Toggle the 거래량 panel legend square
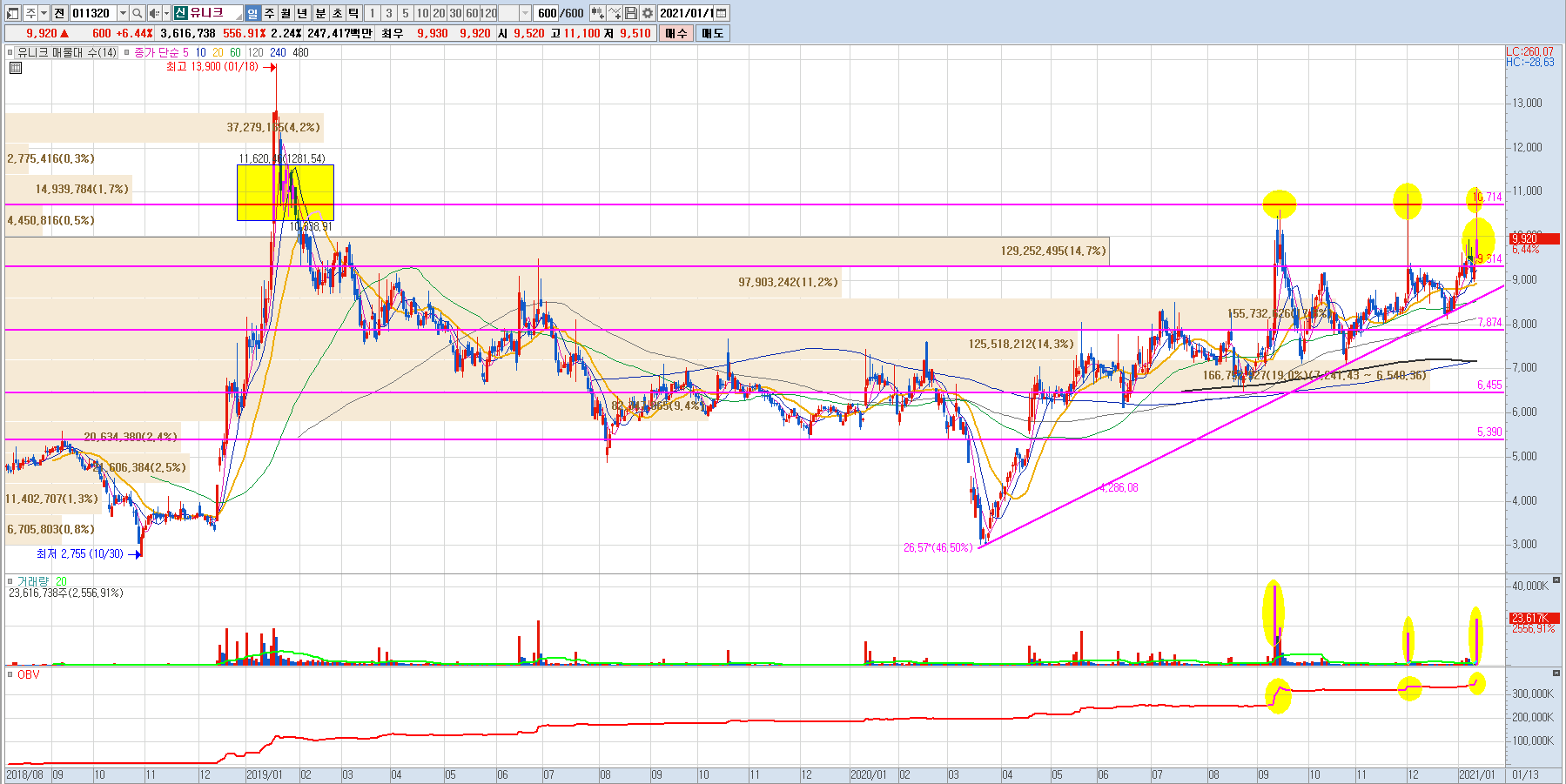 coord(10,581)
